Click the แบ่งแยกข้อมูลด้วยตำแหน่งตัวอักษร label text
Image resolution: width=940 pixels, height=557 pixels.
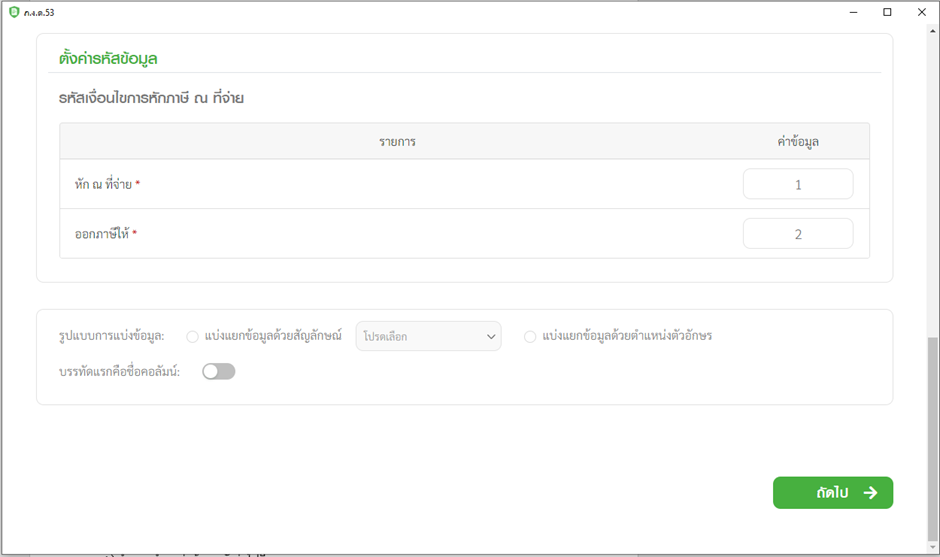coord(627,337)
